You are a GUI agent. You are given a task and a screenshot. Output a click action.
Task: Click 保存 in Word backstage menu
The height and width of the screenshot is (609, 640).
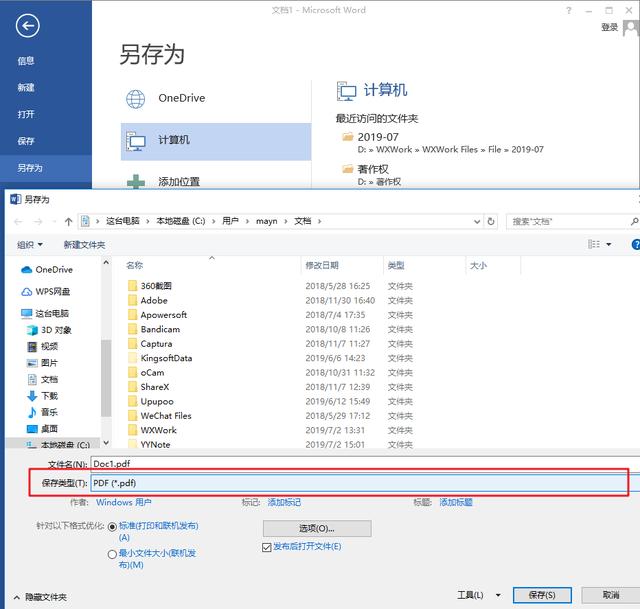point(26,141)
